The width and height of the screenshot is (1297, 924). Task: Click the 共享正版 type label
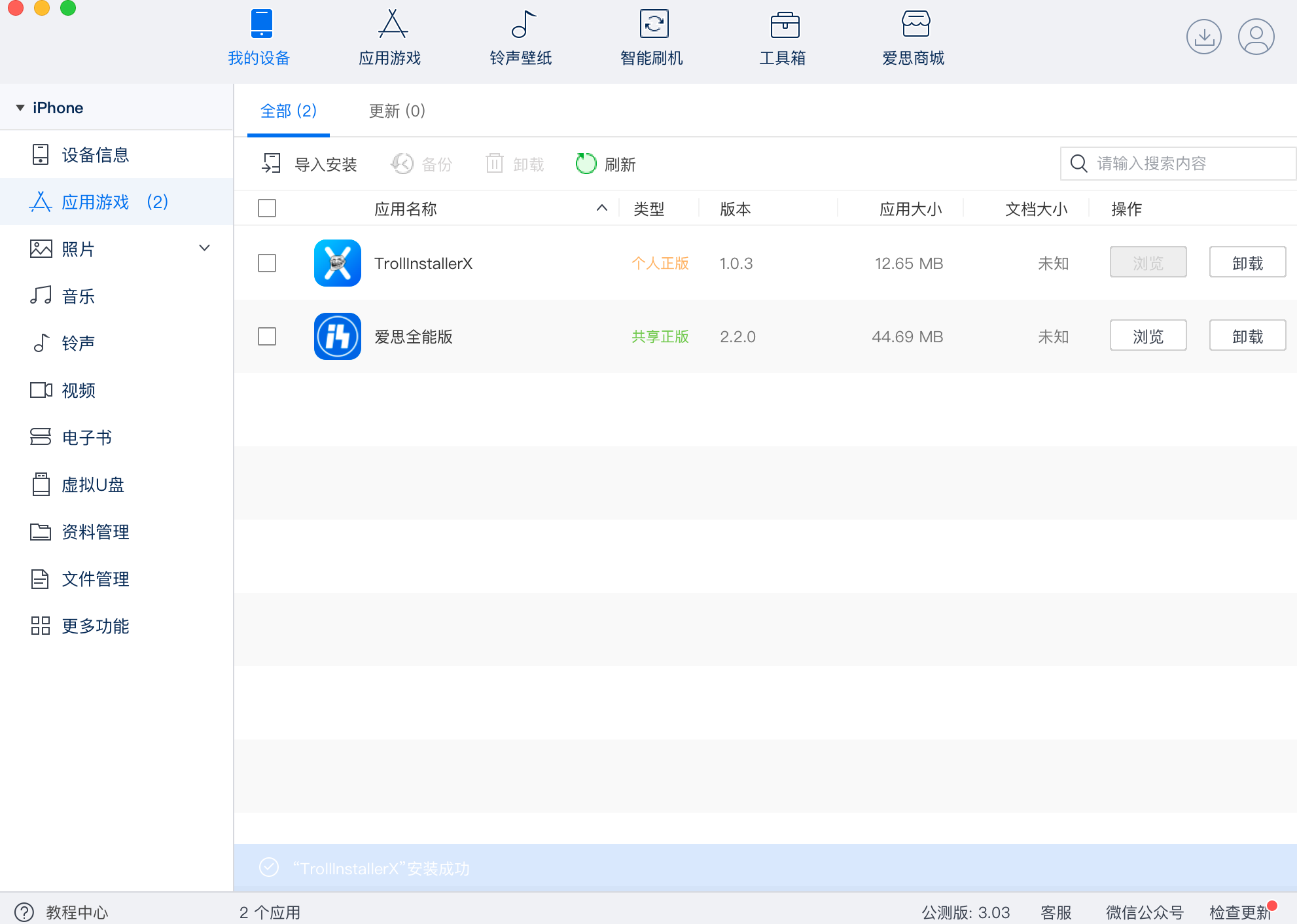pos(660,336)
